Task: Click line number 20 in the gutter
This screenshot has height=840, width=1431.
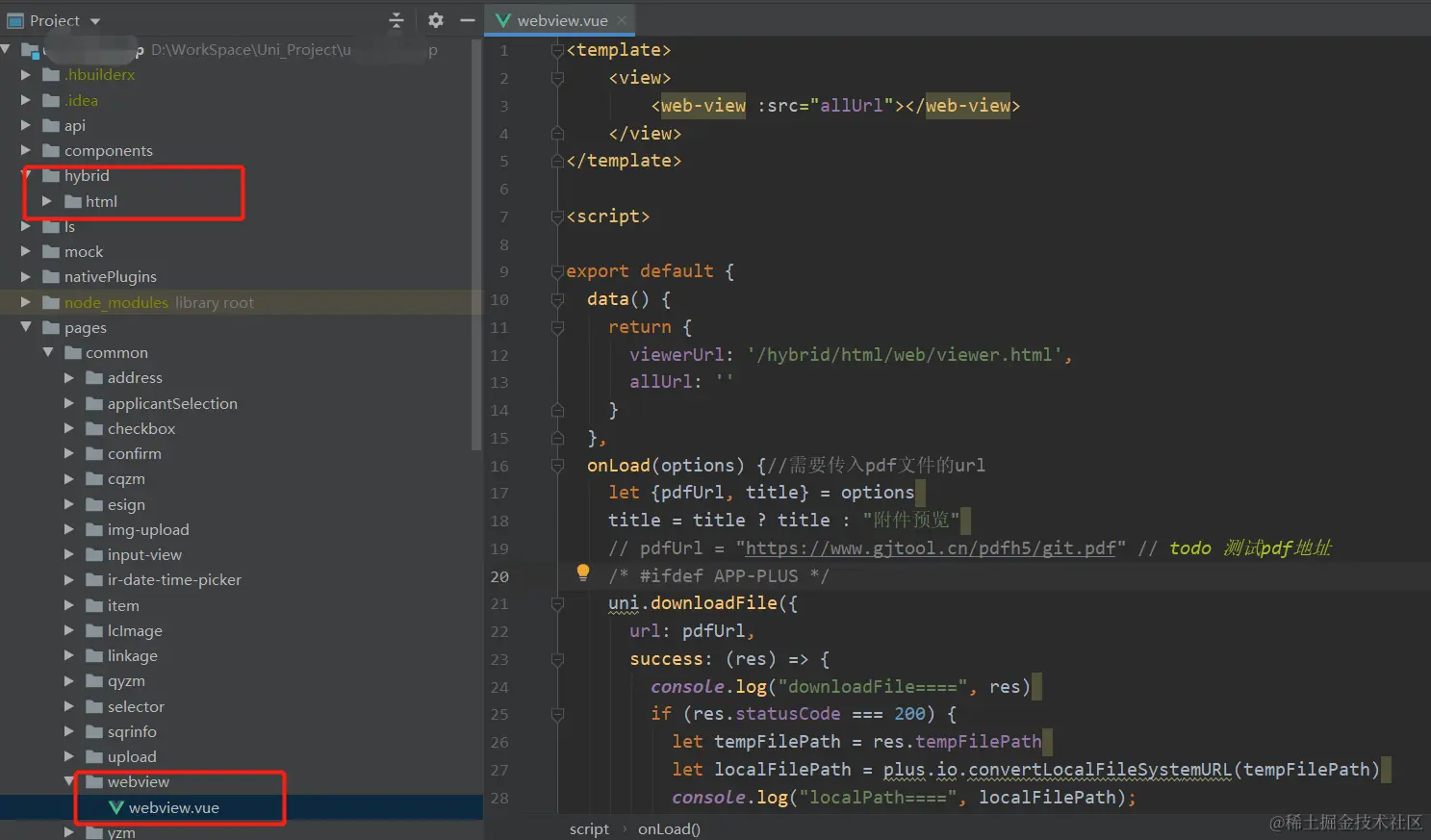Action: 499,576
